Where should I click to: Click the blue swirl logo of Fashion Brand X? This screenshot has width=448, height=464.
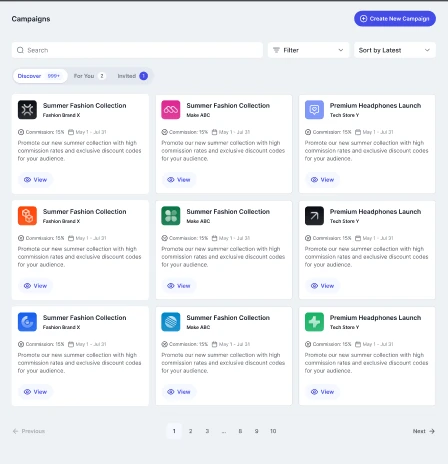point(27,322)
